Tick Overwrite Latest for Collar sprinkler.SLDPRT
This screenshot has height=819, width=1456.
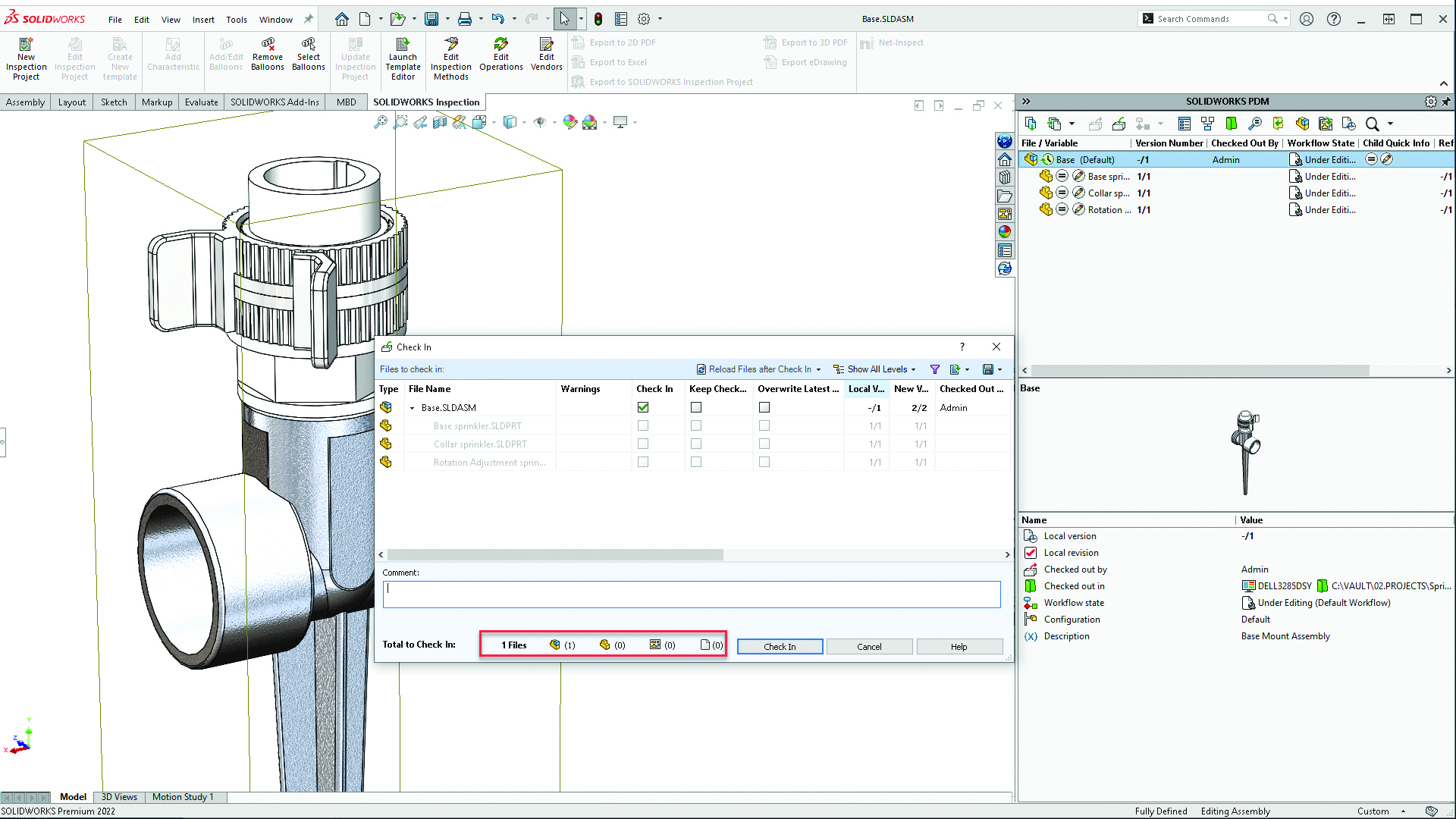(764, 444)
